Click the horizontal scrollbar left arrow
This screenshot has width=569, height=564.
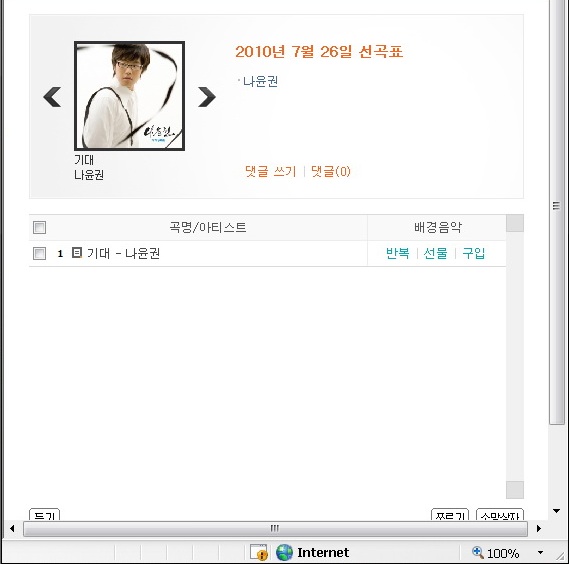point(12,528)
